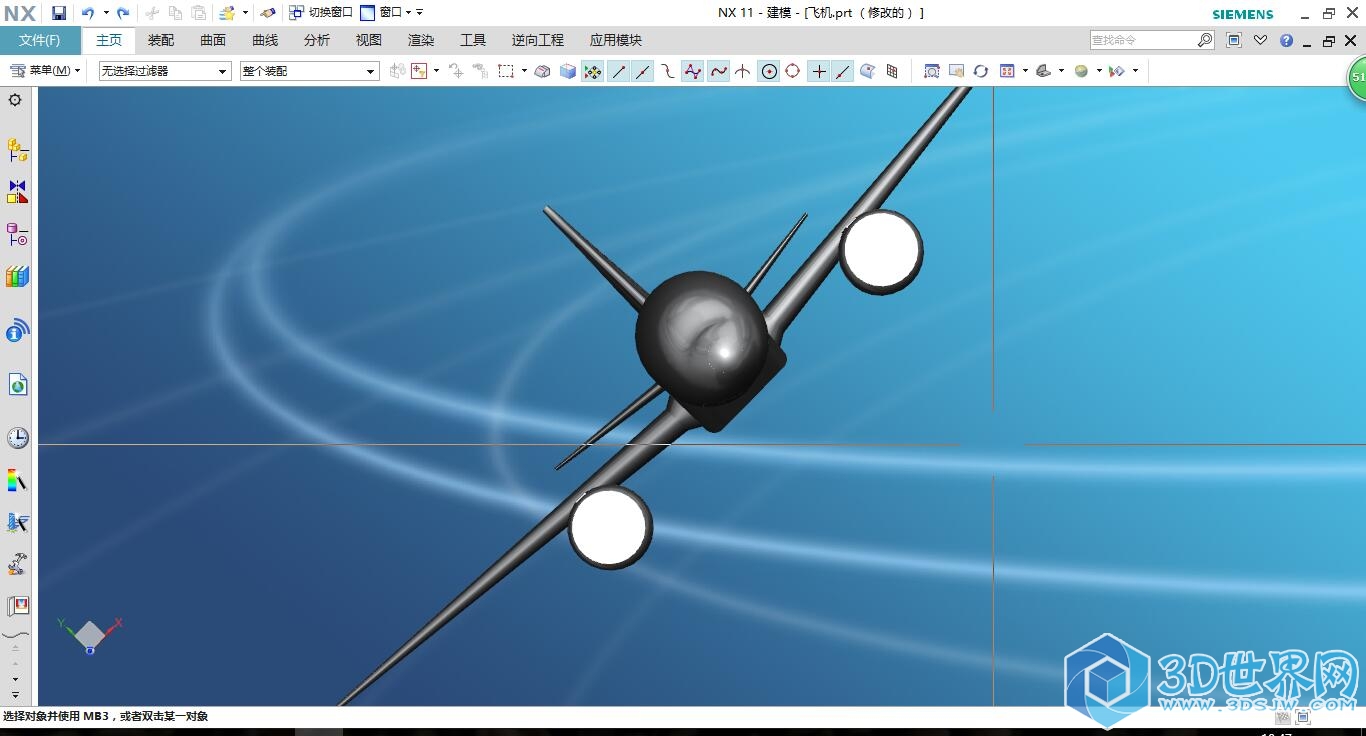Screen dimensions: 1366x736
Task: Open the Assembly Navigator sidebar icon
Action: click(x=17, y=150)
